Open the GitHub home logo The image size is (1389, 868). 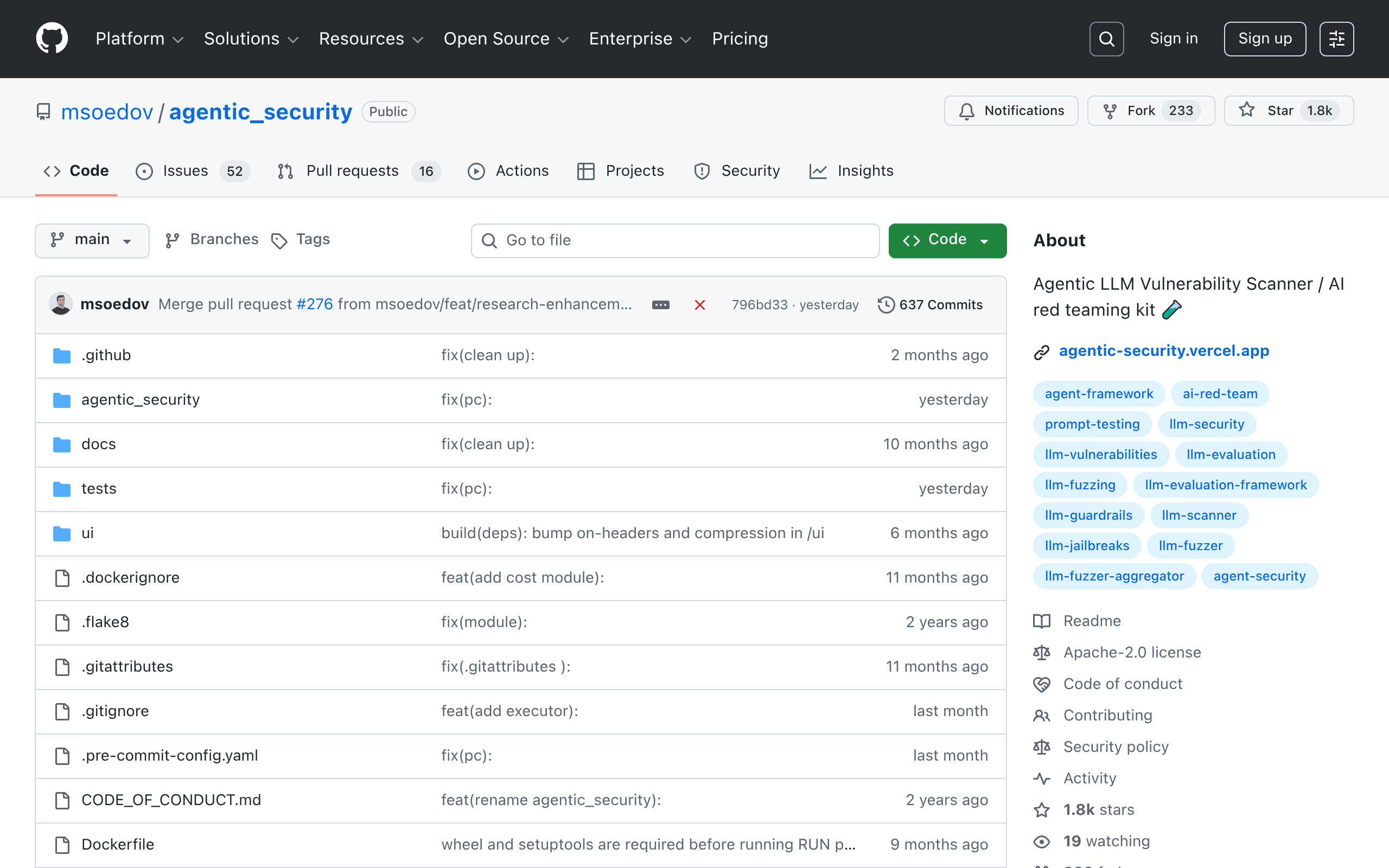(x=52, y=39)
